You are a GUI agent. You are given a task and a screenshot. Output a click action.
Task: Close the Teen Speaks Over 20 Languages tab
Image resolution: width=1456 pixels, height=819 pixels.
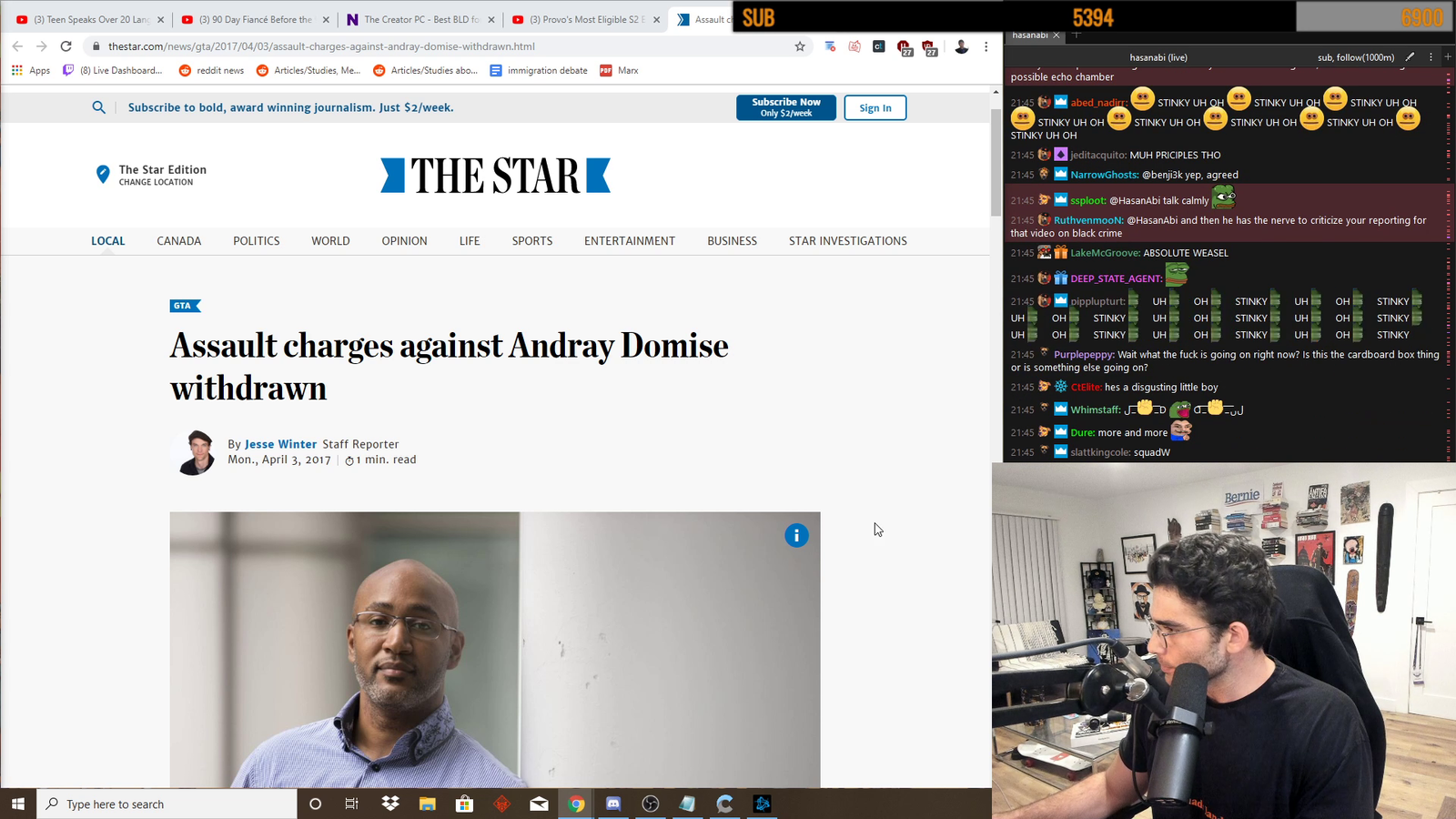click(160, 19)
